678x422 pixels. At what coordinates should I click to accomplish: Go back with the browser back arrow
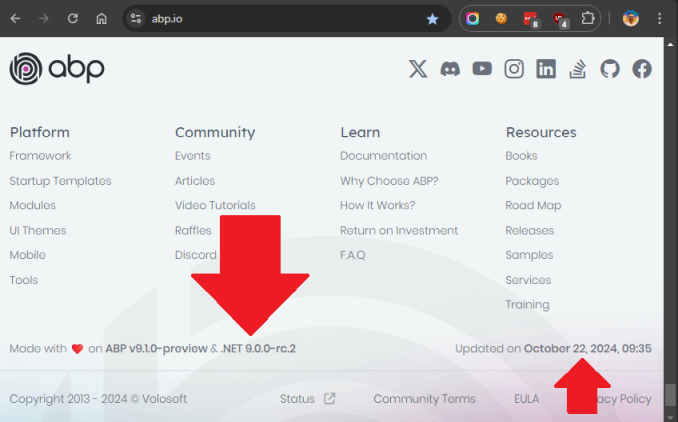[x=16, y=19]
